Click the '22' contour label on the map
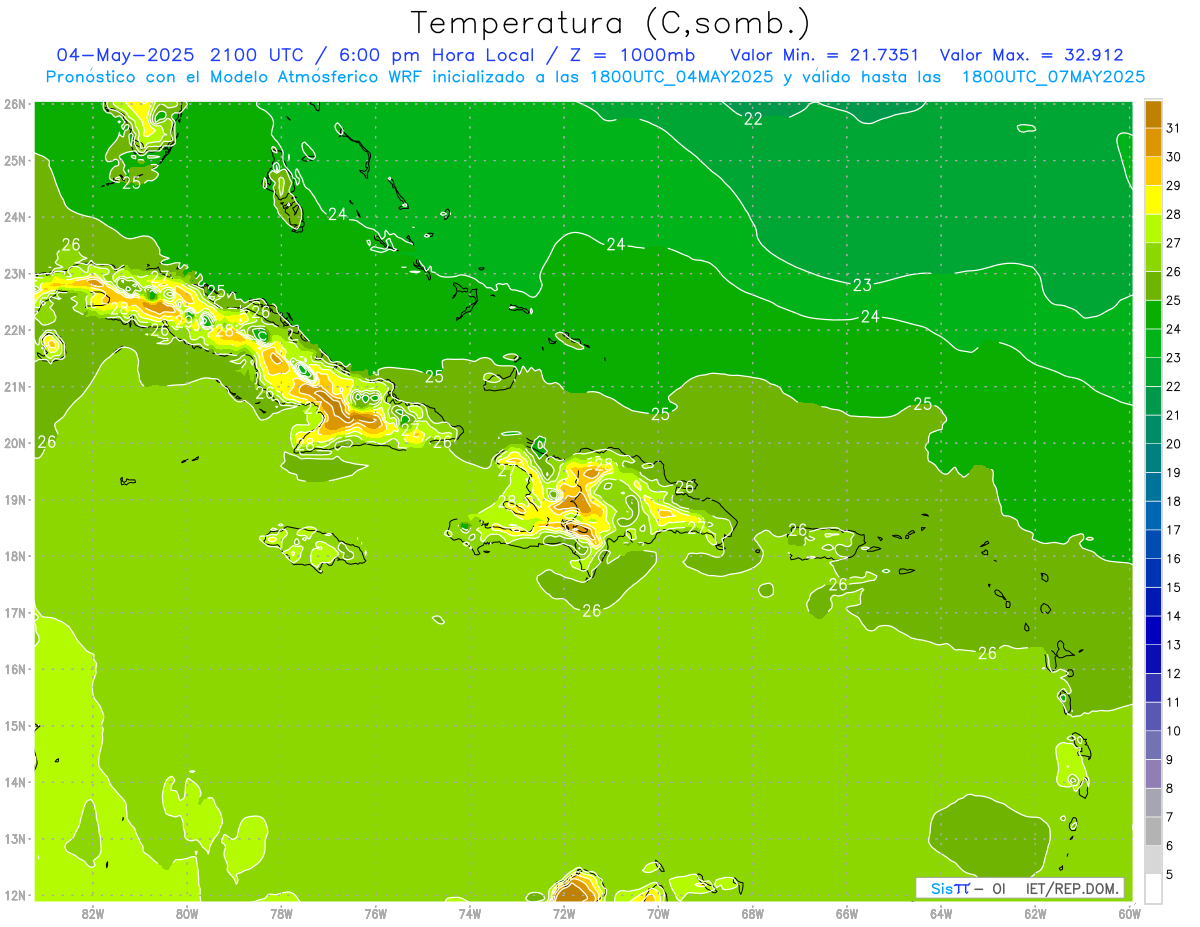This screenshot has width=1200, height=927. (753, 119)
